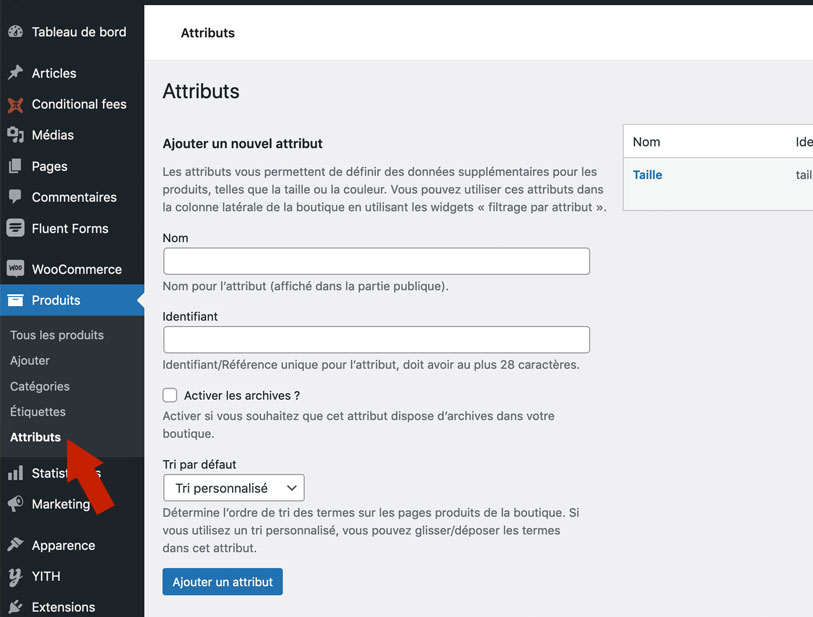Open the Taille attribute link
Screen dimensions: 813x617
647,174
